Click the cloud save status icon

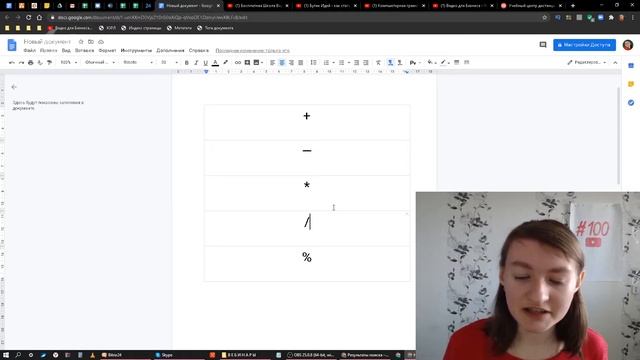pyautogui.click(x=101, y=42)
